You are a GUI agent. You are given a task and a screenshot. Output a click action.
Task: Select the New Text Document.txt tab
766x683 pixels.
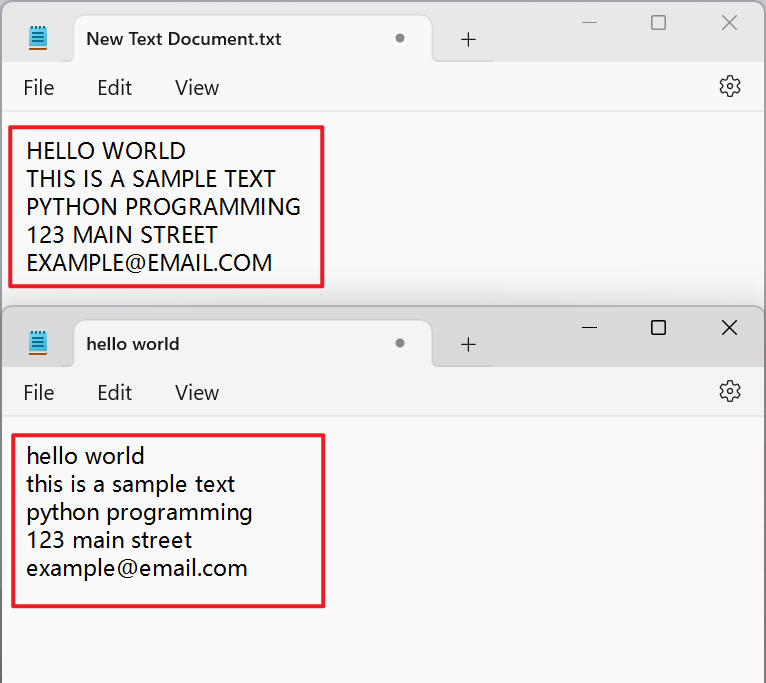184,39
